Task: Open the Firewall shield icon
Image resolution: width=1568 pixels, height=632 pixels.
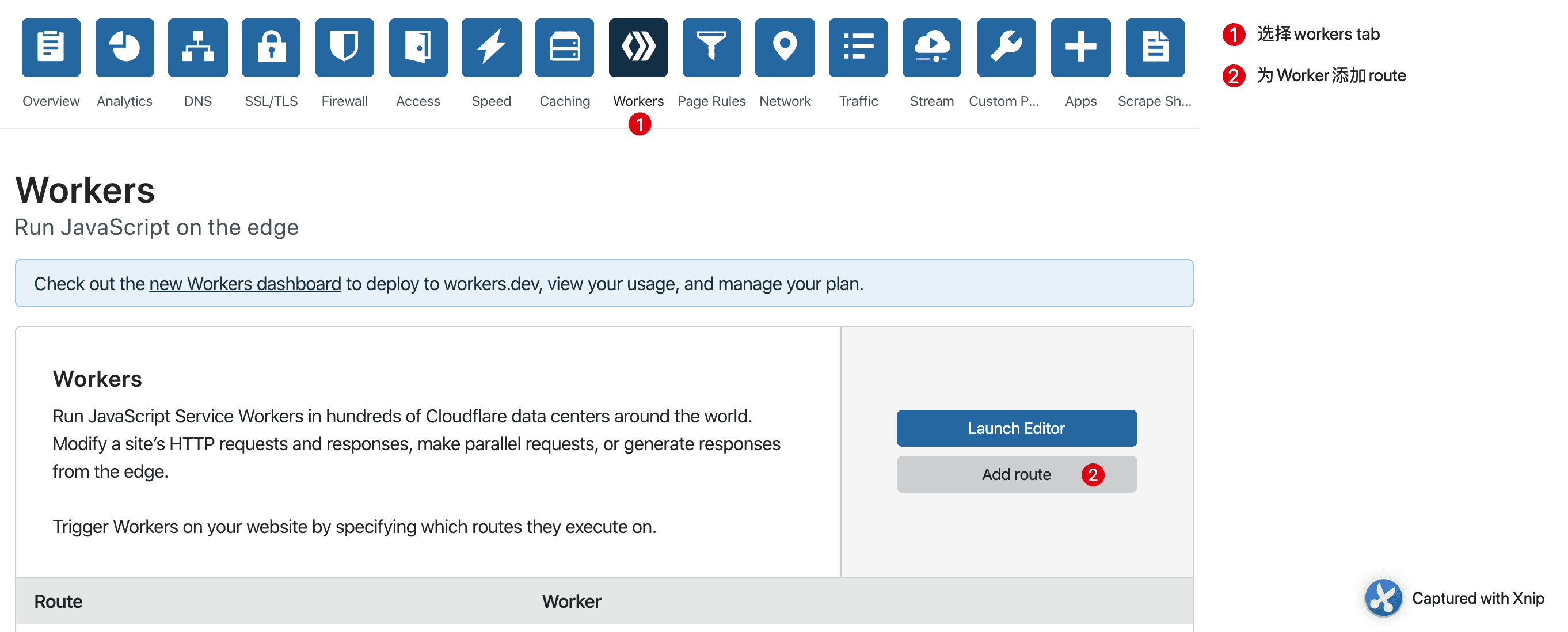Action: (x=345, y=48)
